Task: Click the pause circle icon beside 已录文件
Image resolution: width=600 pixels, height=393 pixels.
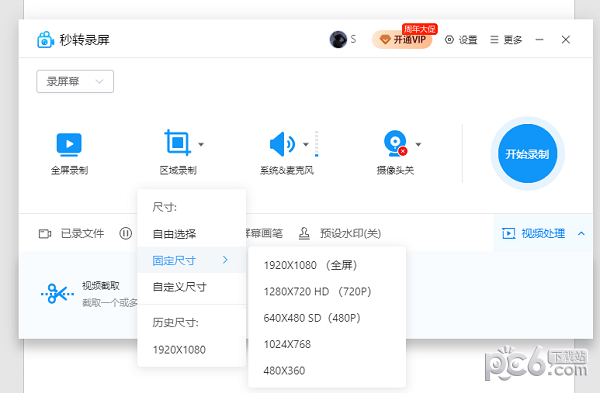Action: (126, 233)
